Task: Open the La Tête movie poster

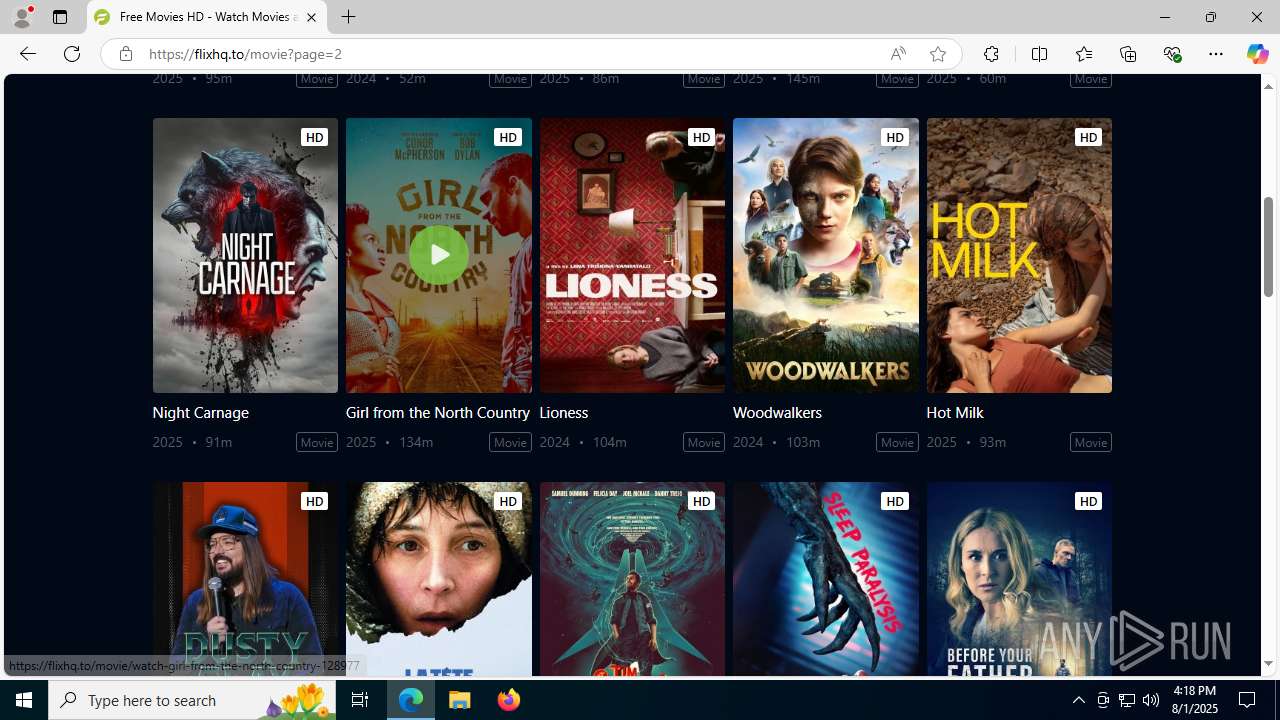Action: [x=439, y=579]
